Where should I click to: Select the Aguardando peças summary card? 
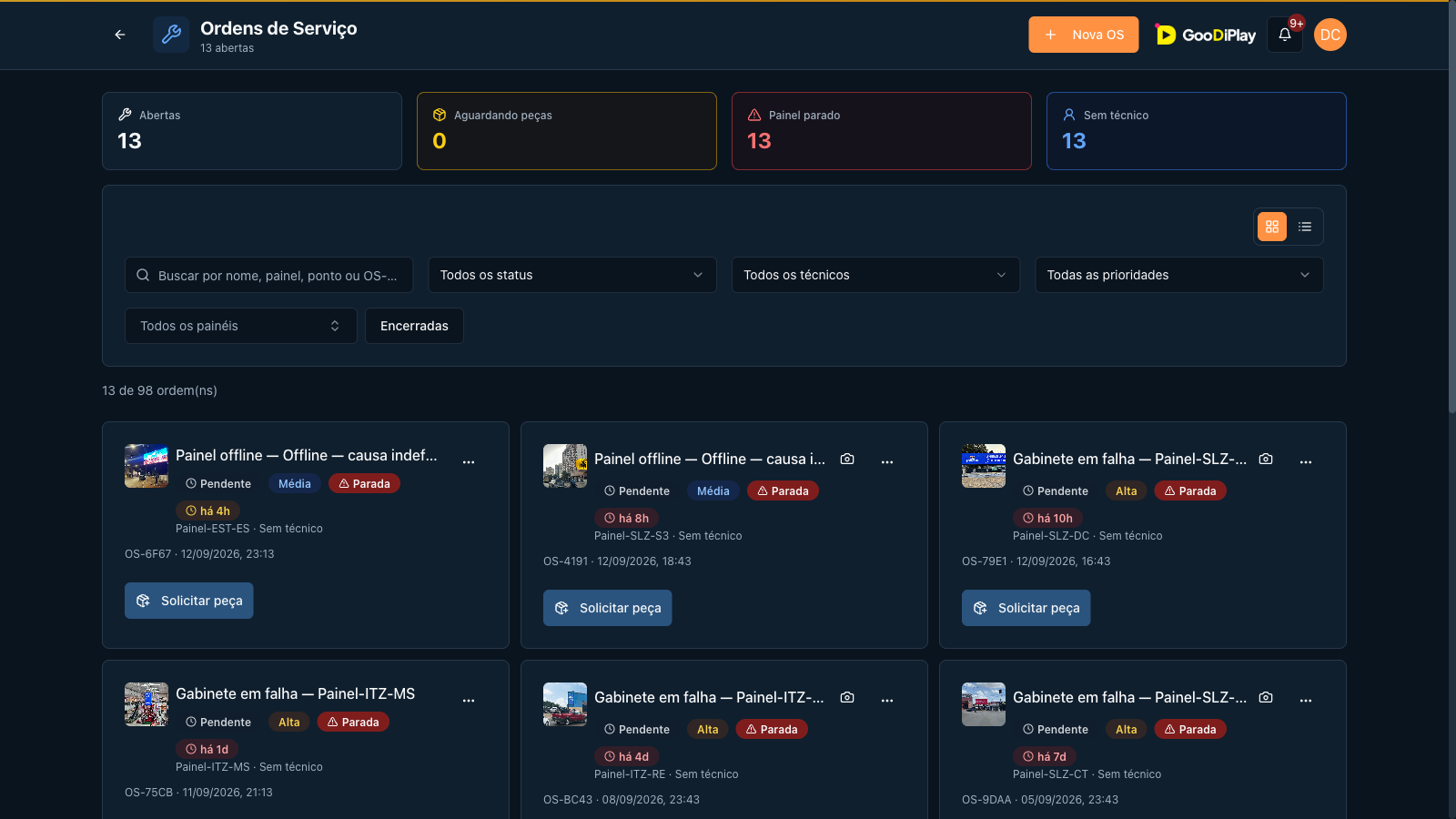tap(567, 131)
